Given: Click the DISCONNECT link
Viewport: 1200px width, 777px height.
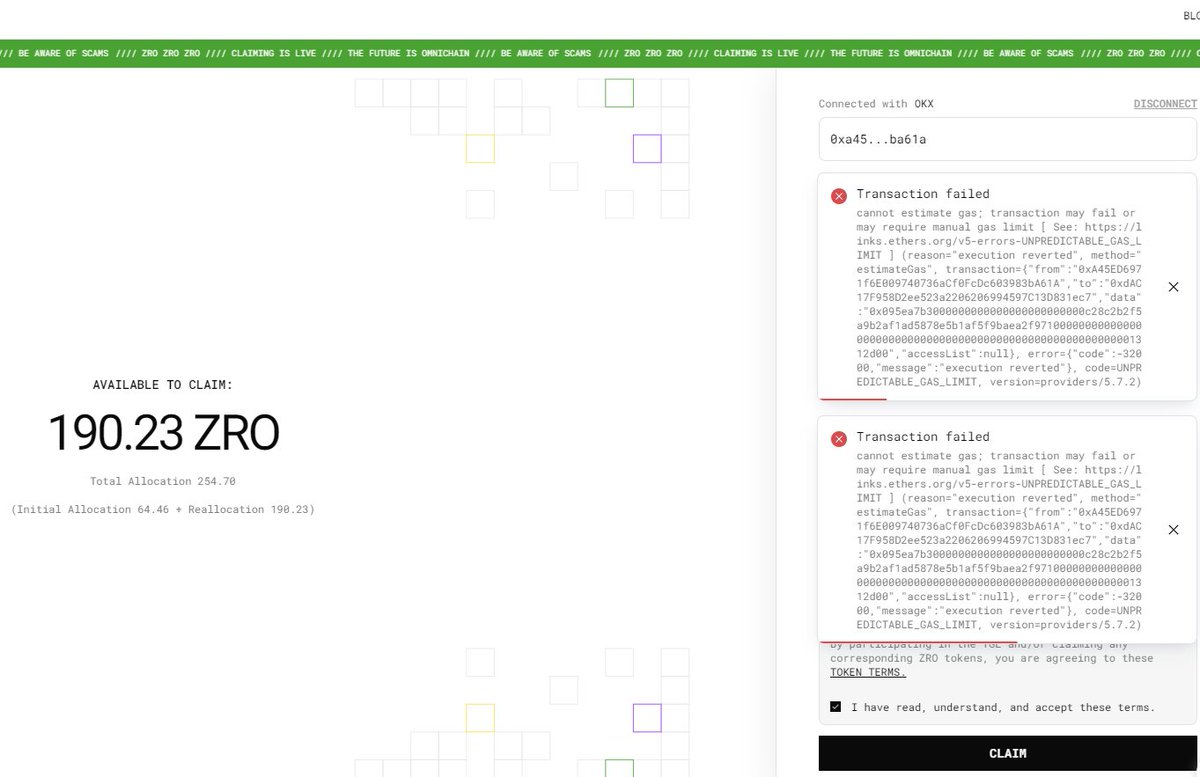Looking at the screenshot, I should [x=1165, y=104].
